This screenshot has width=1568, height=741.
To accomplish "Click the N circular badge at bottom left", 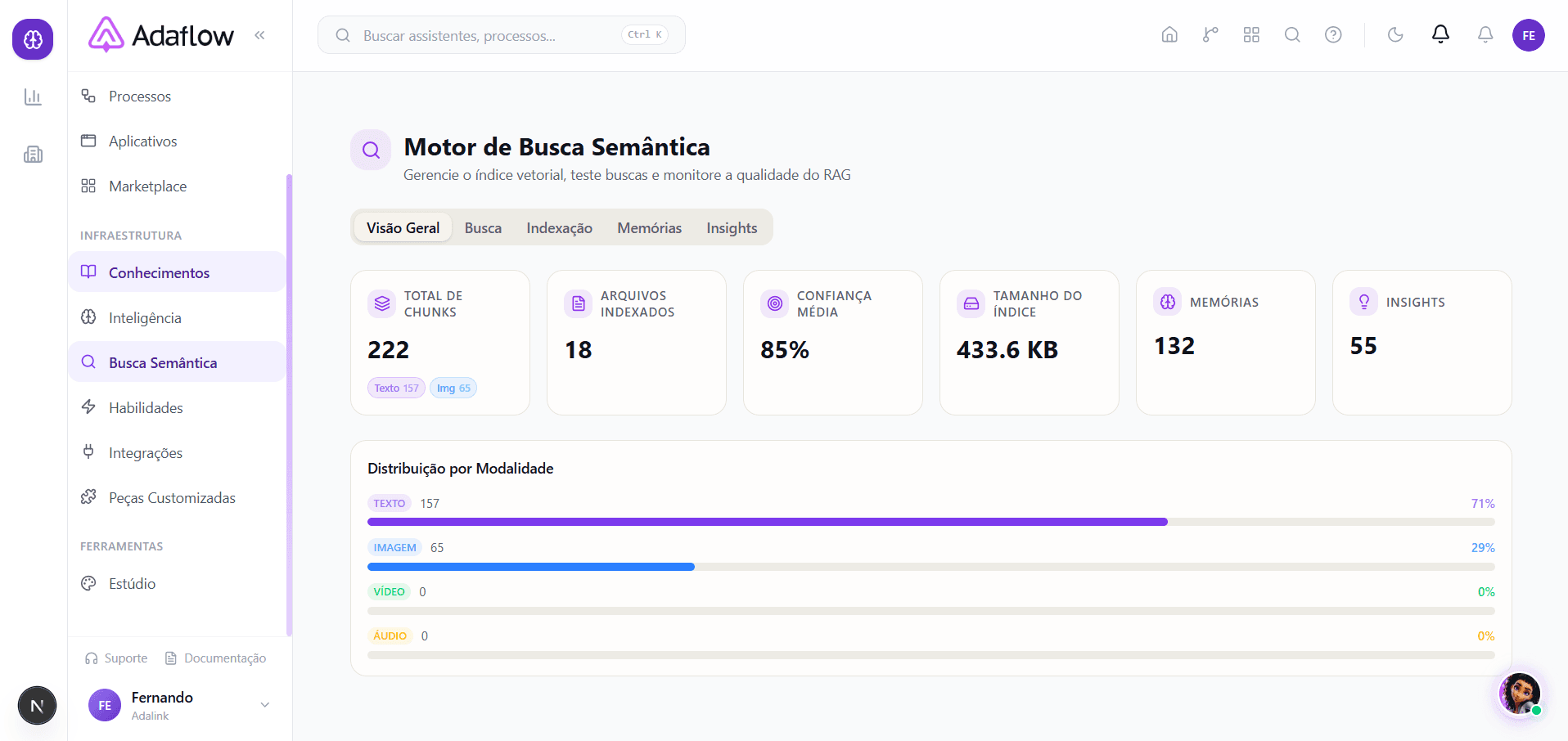I will 37,705.
